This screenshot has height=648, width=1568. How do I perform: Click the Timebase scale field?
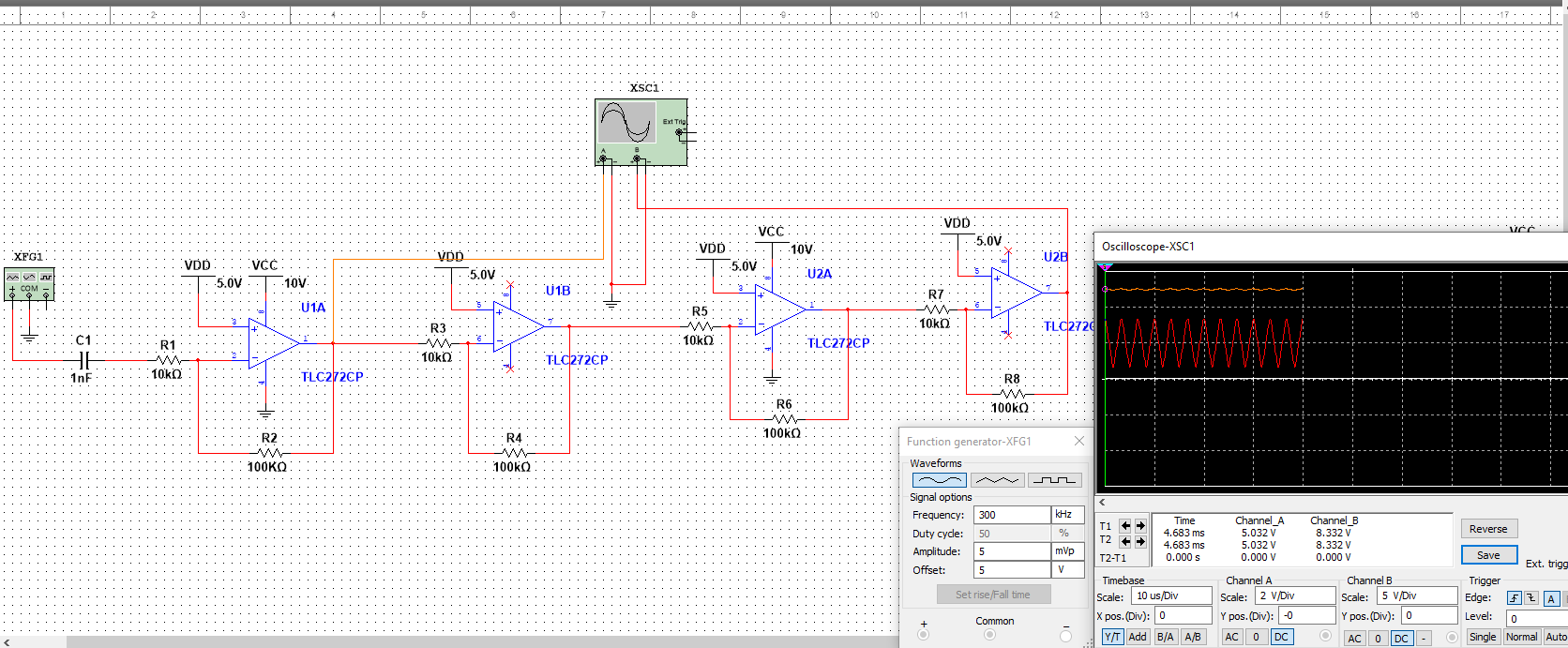coord(1171,596)
